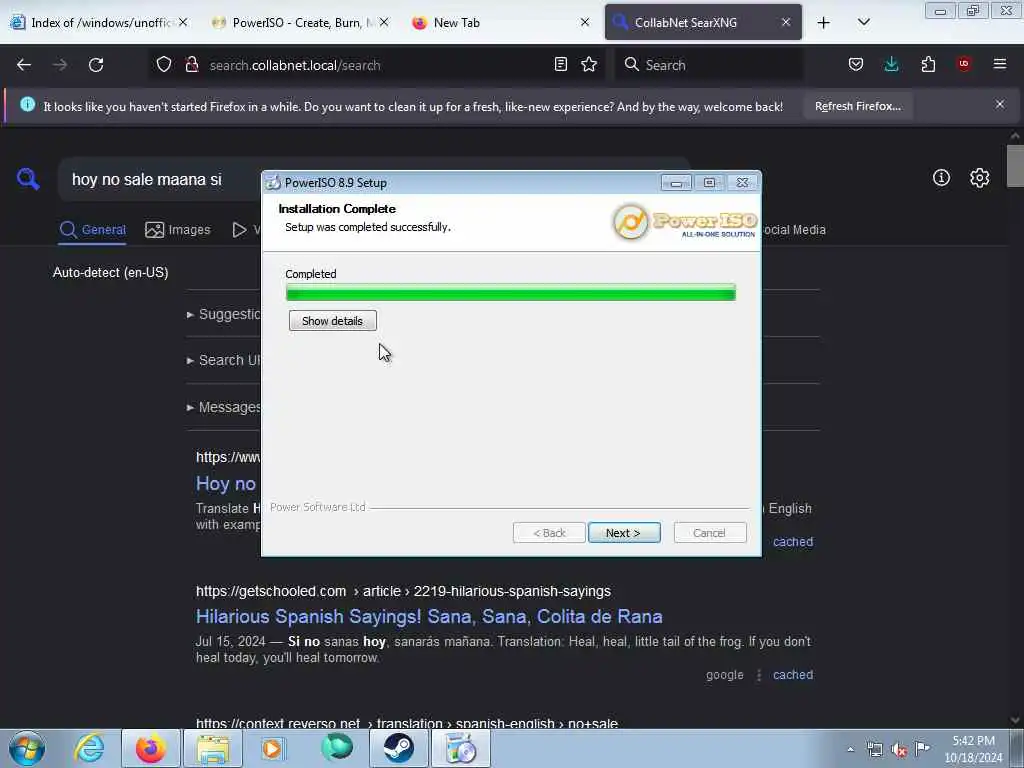Open Windows Media Player from taskbar

(273, 748)
